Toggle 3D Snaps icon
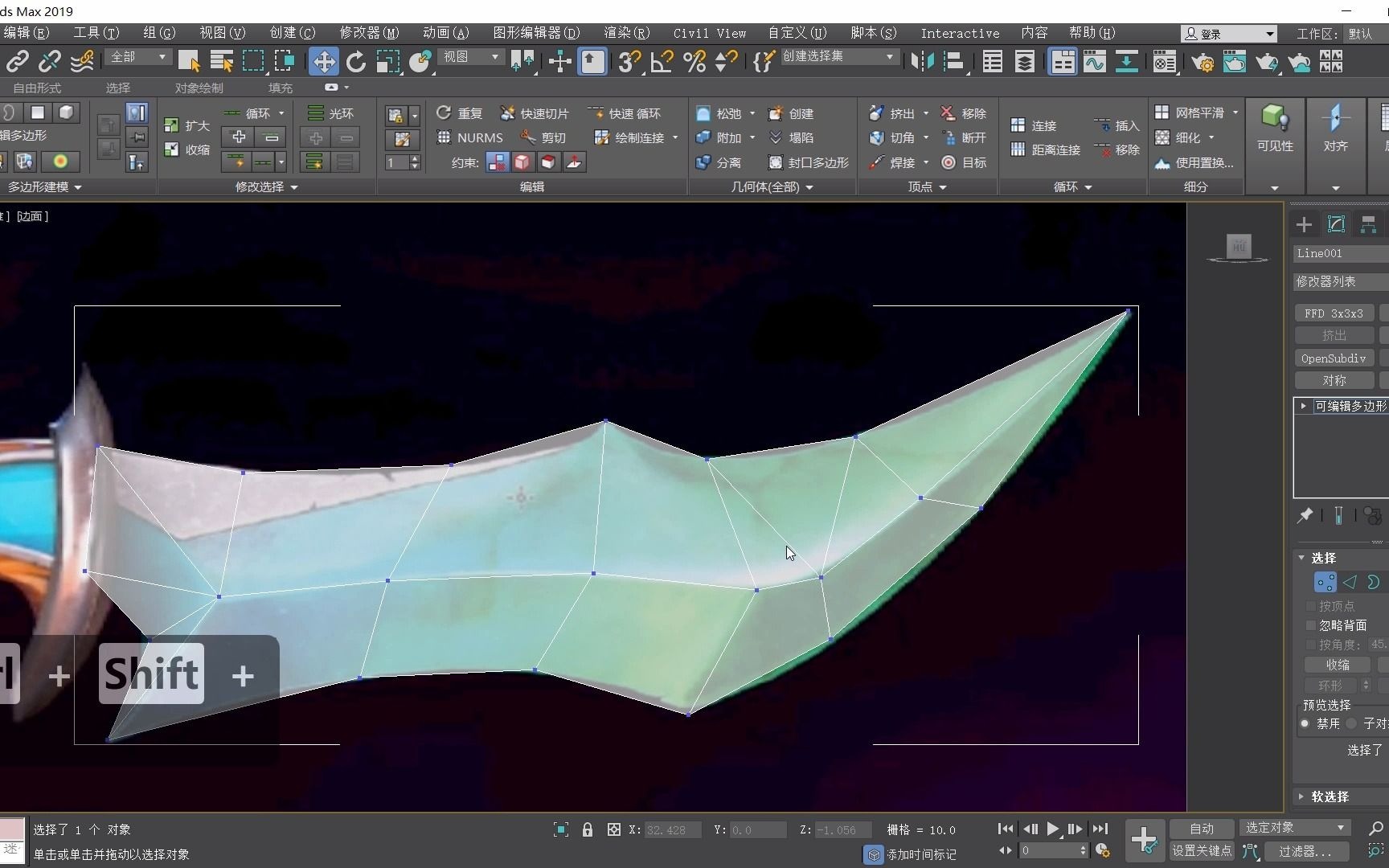Viewport: 1389px width, 868px height. point(629,62)
